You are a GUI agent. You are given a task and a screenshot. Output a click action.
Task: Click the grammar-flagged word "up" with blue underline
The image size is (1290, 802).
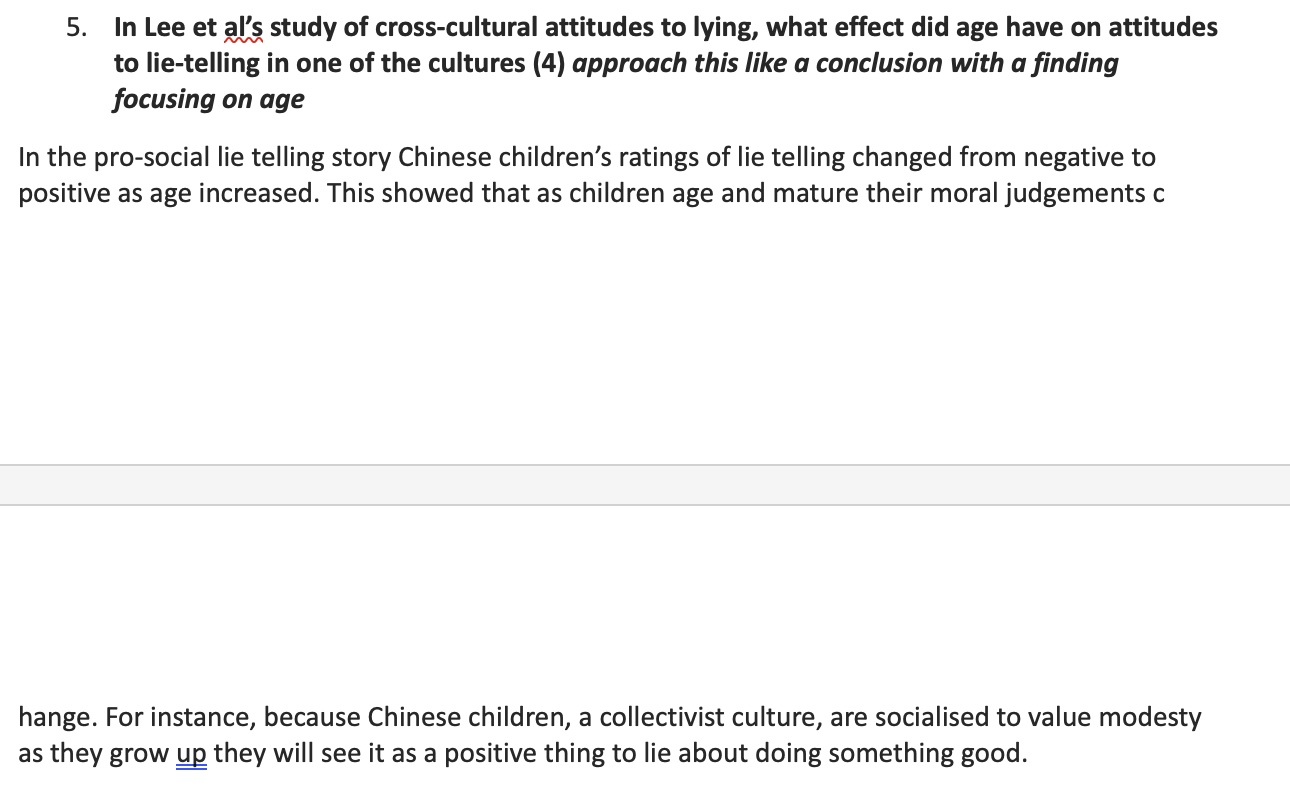tap(191, 753)
